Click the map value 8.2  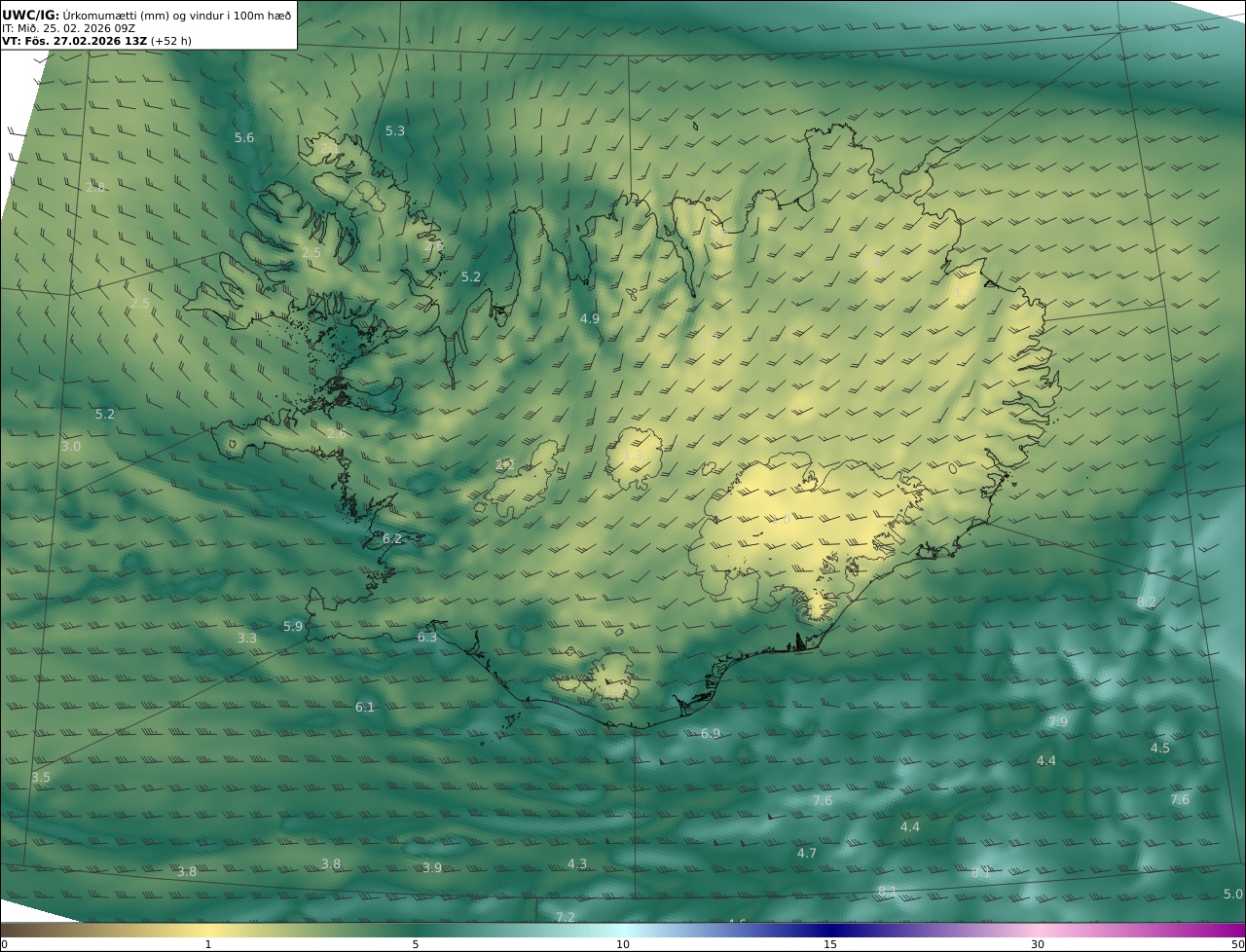point(1147,603)
